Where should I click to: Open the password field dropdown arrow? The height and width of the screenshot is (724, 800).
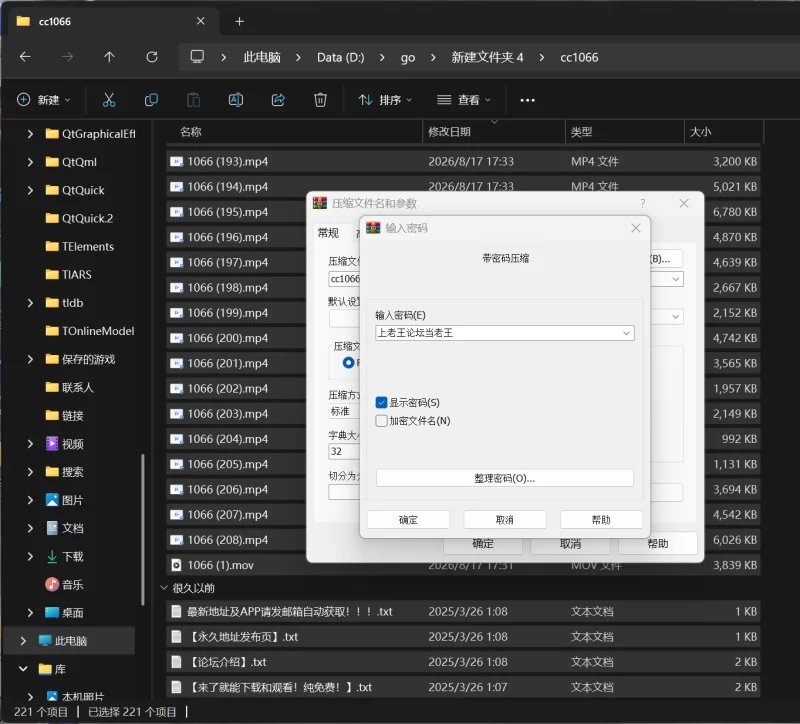626,333
